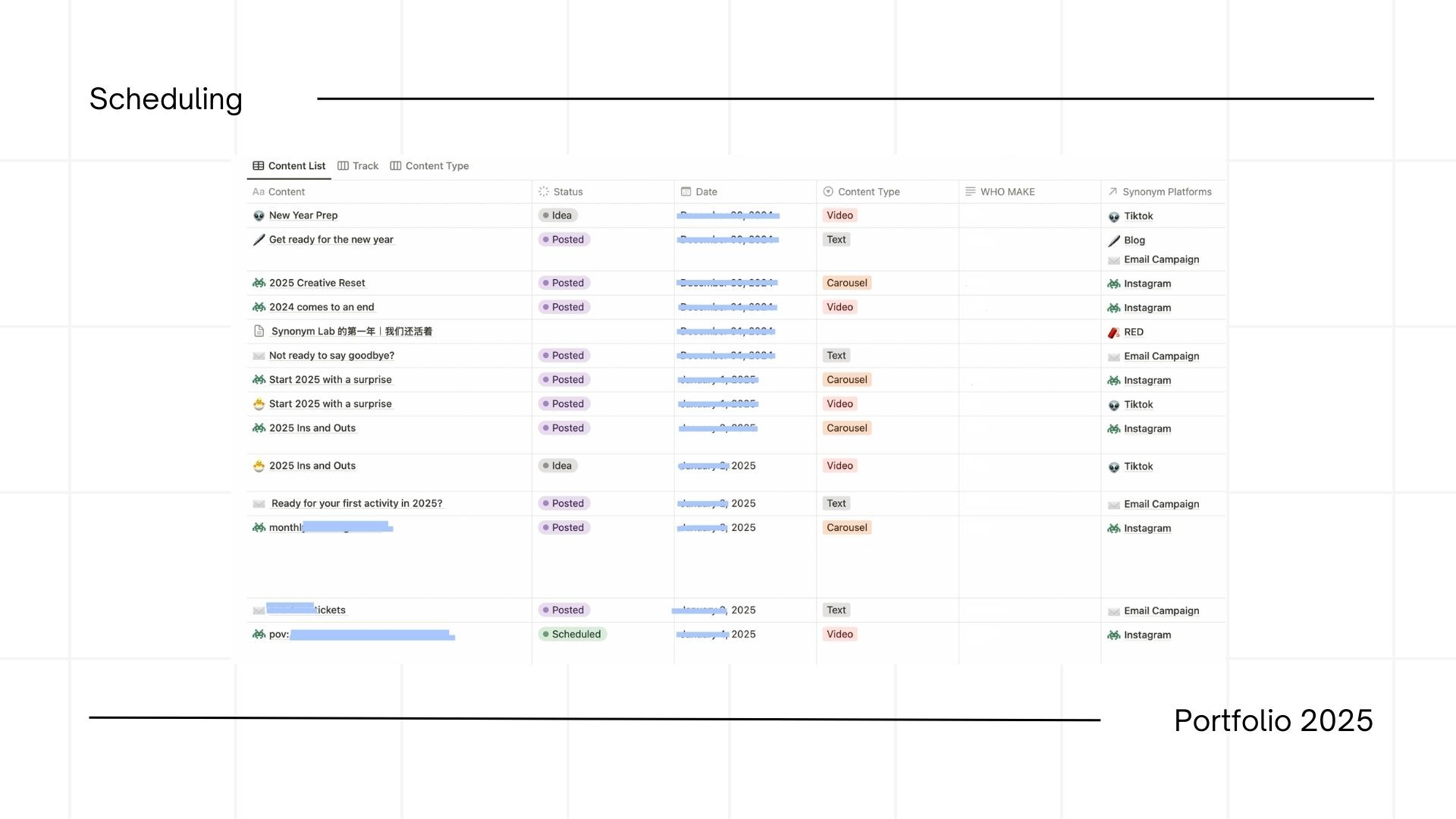Click the invader icon beside 2025 Creative Reset
Image resolution: width=1456 pixels, height=819 pixels.
point(259,283)
